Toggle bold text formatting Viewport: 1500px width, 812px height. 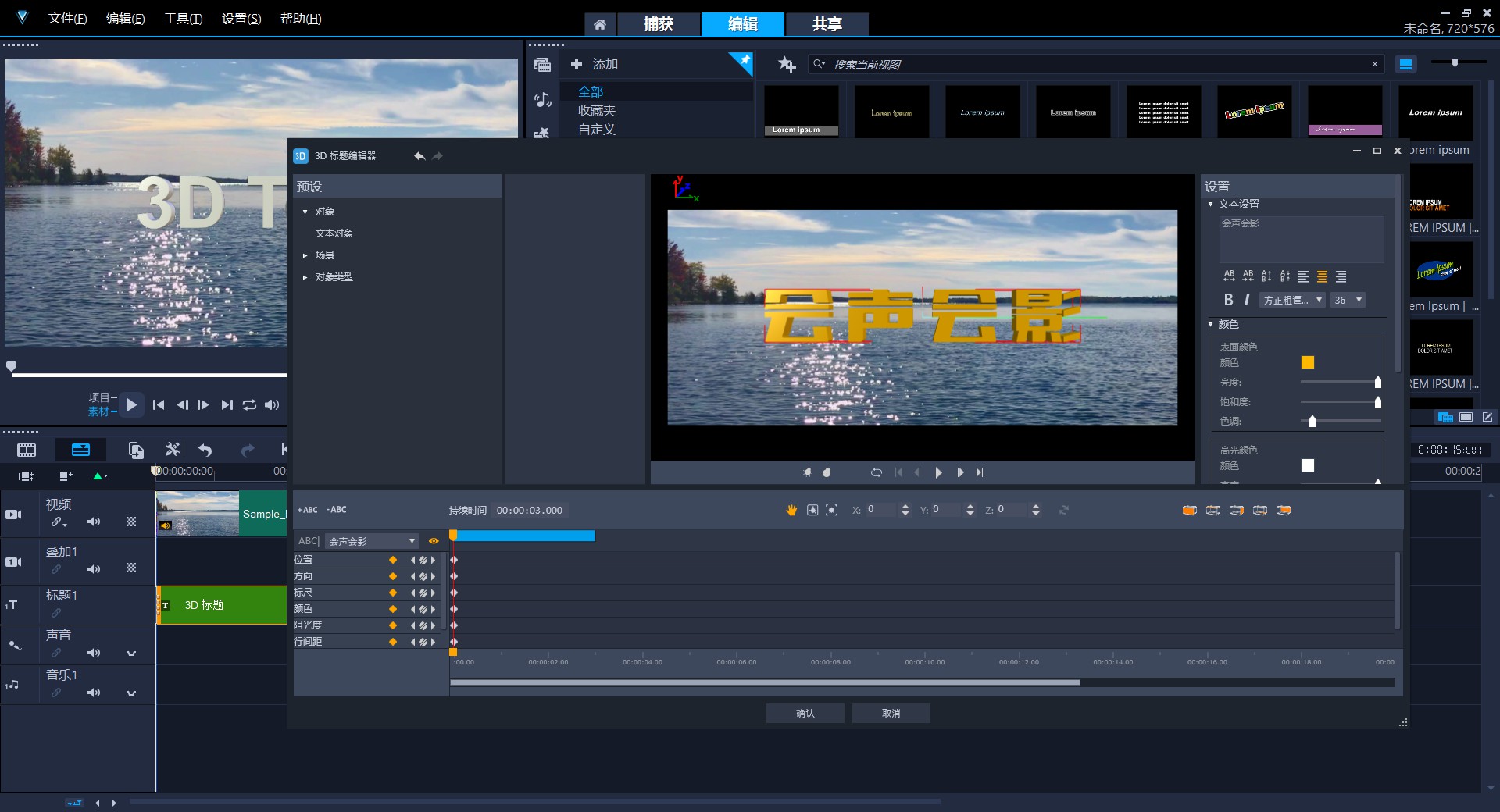click(1228, 300)
